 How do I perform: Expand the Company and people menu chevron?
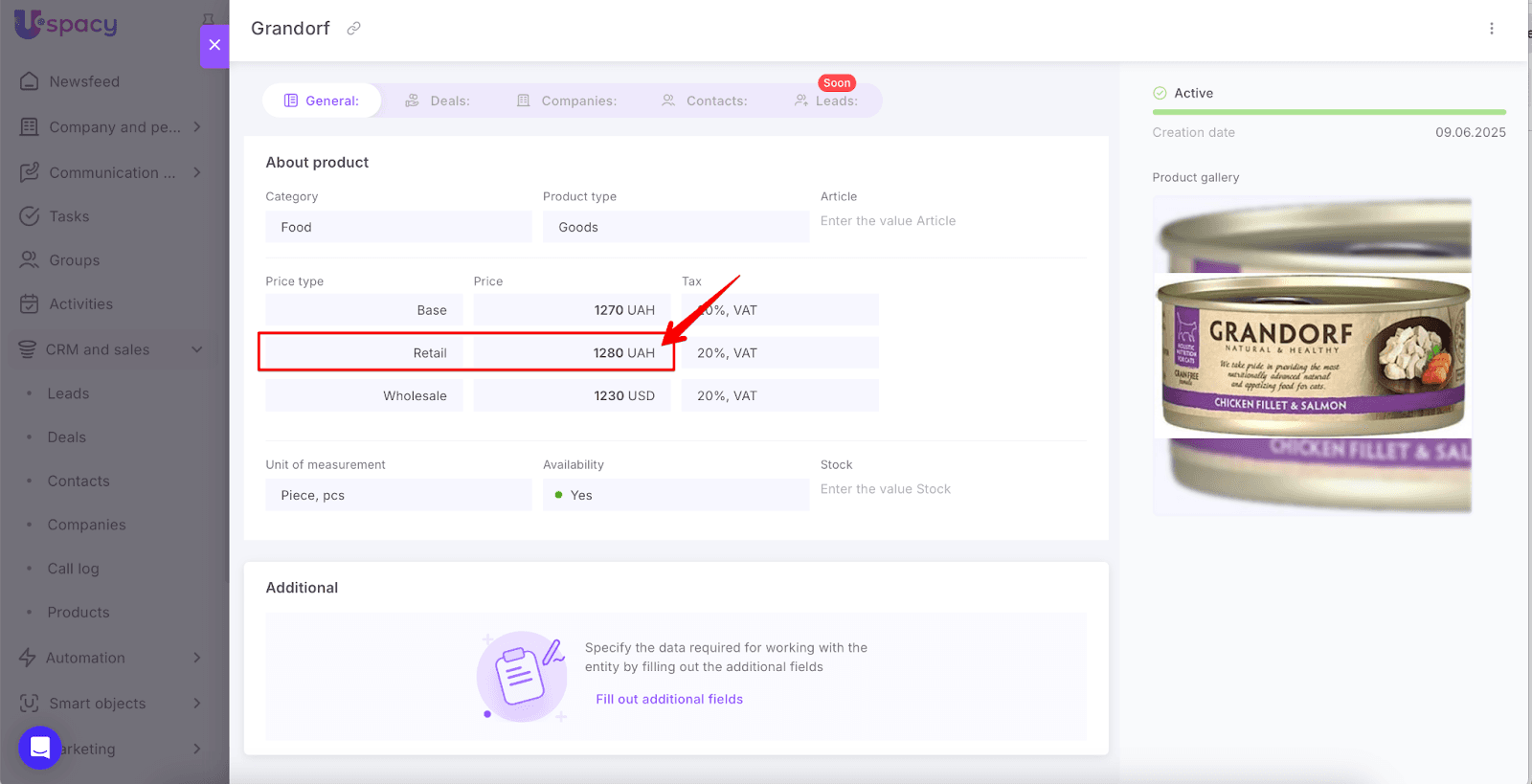point(197,127)
